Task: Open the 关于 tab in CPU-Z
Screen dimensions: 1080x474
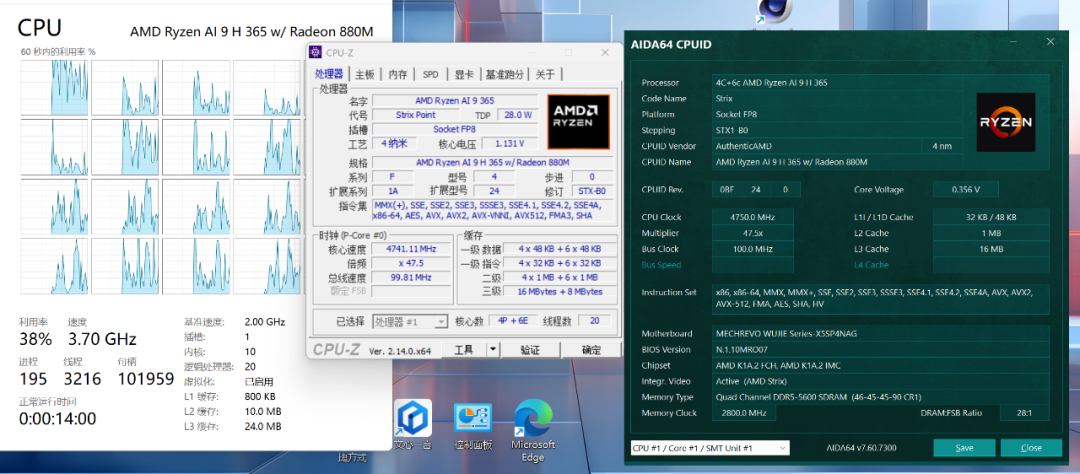Action: click(545, 75)
